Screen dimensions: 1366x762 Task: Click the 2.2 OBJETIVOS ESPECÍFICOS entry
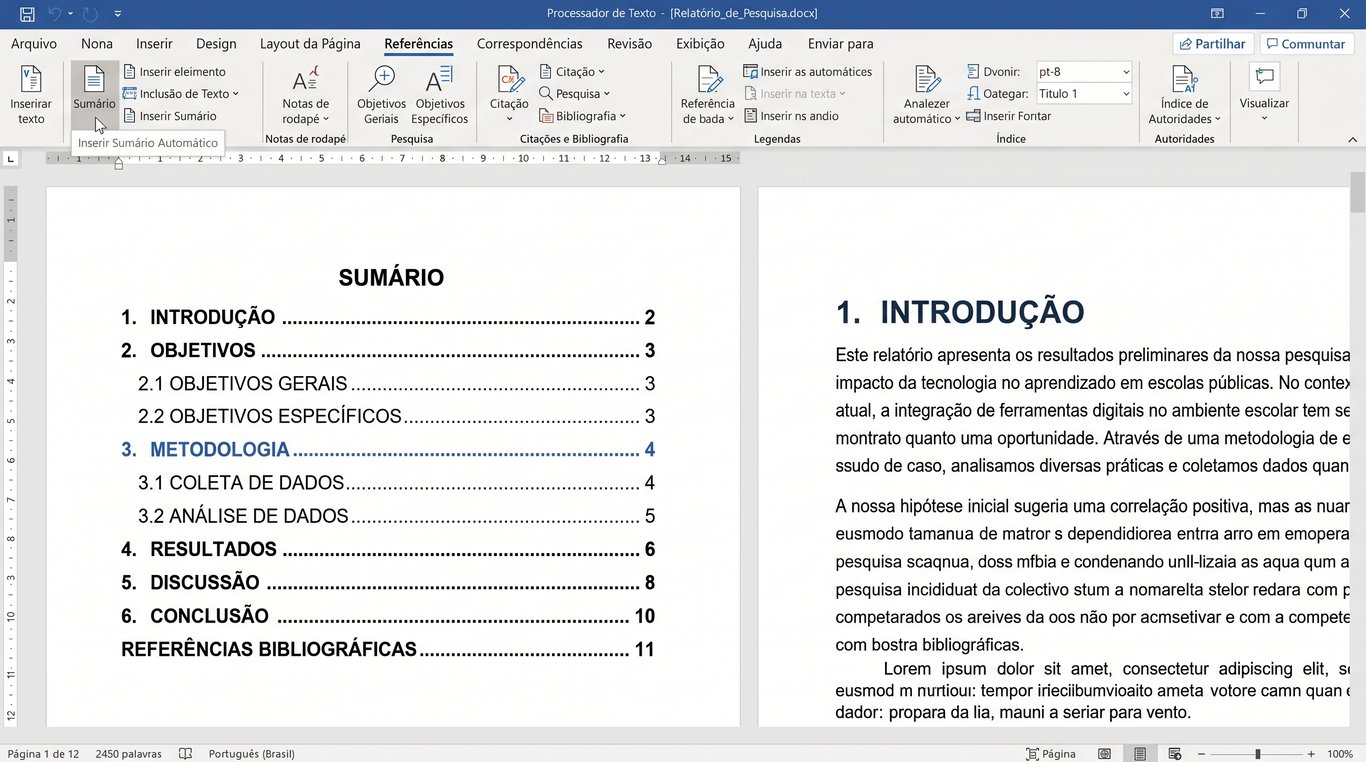(396, 417)
